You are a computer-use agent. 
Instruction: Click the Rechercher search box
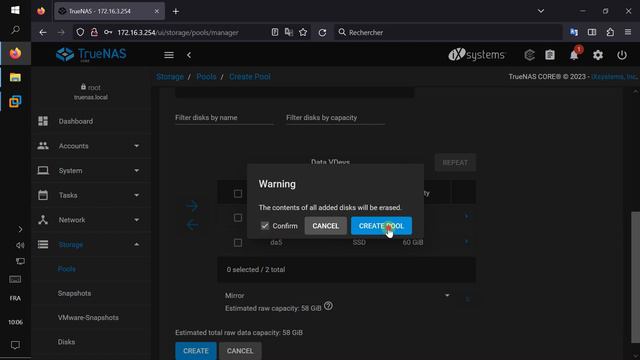tap(448, 32)
